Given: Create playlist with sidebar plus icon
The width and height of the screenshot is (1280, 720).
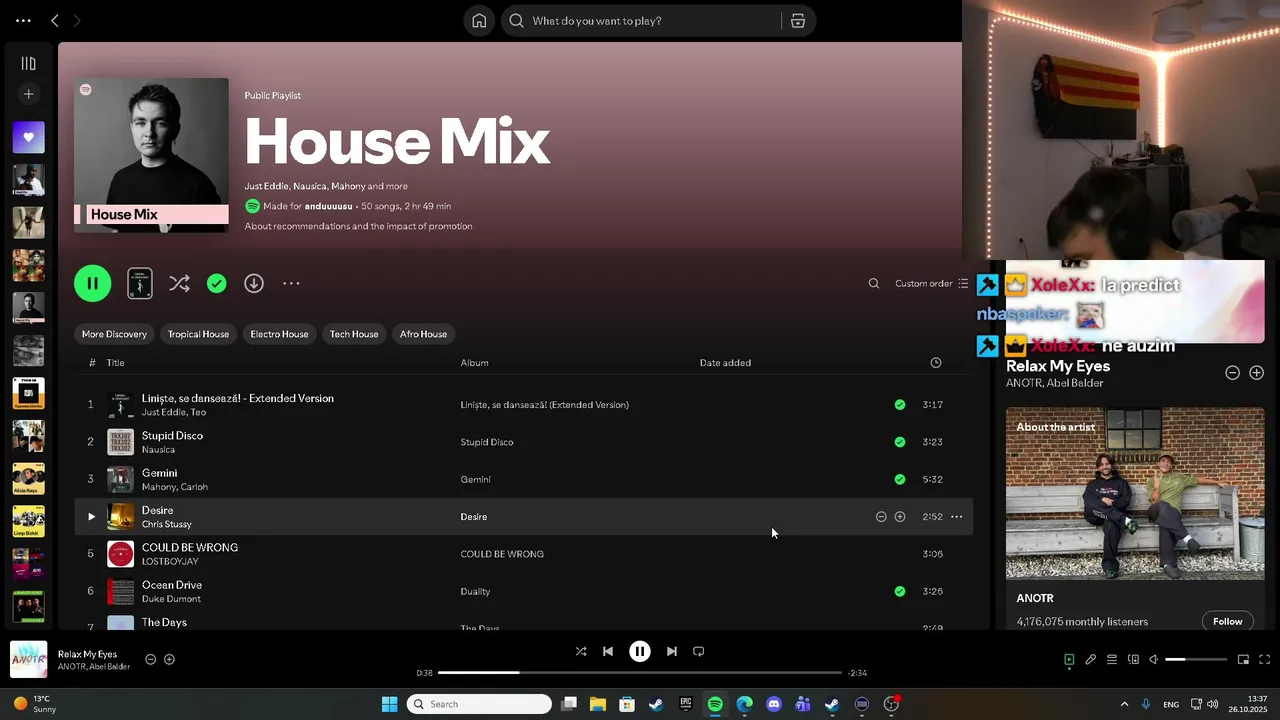Looking at the screenshot, I should (28, 94).
